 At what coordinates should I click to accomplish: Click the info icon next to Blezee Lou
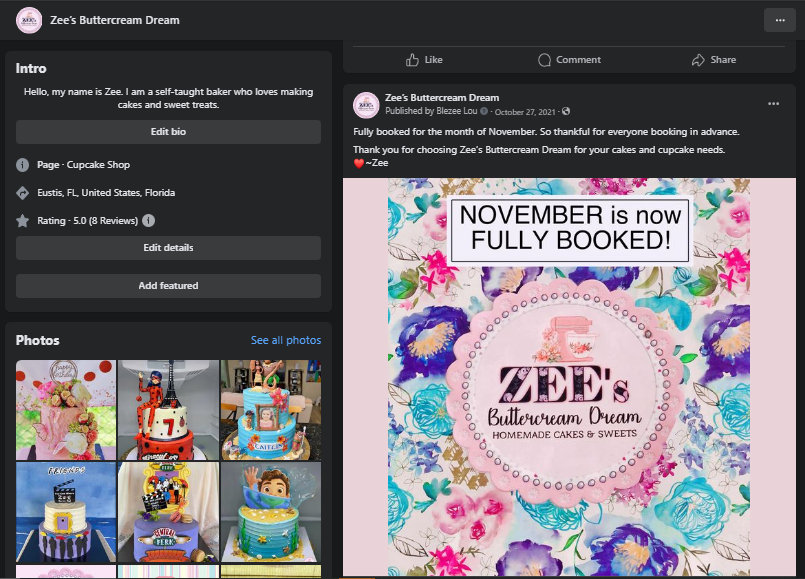[484, 111]
